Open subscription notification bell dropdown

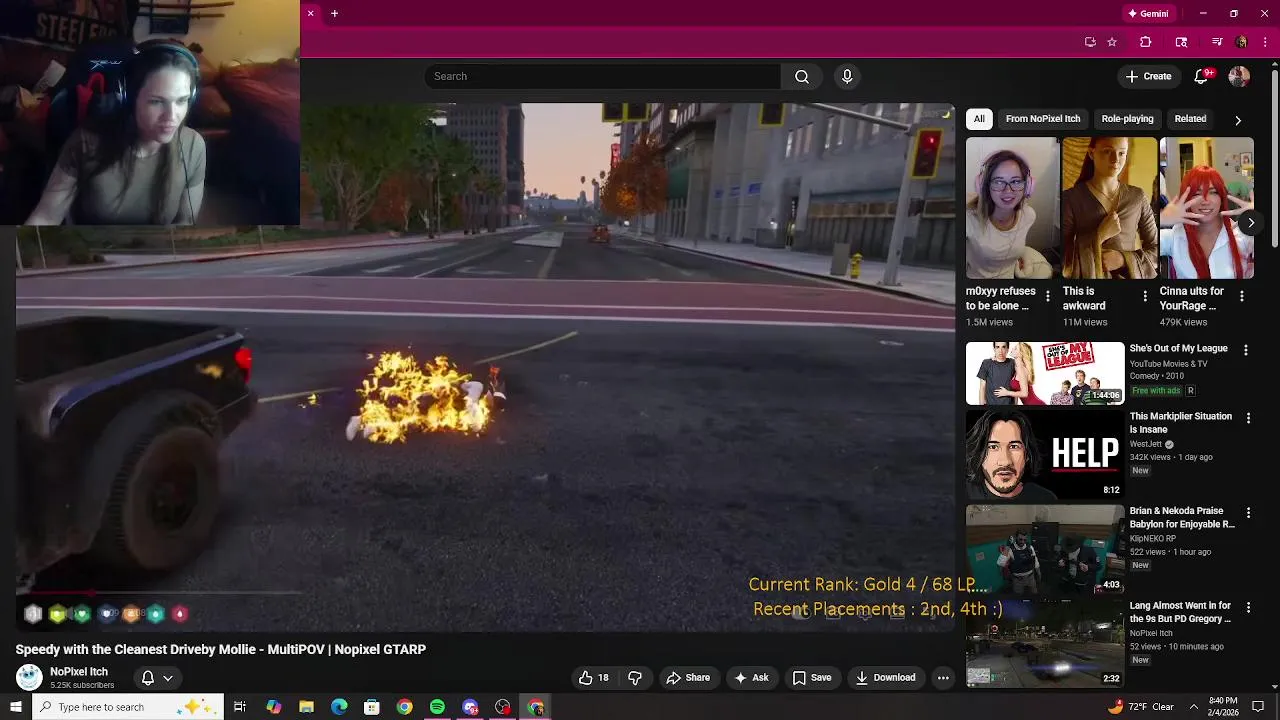(x=157, y=678)
